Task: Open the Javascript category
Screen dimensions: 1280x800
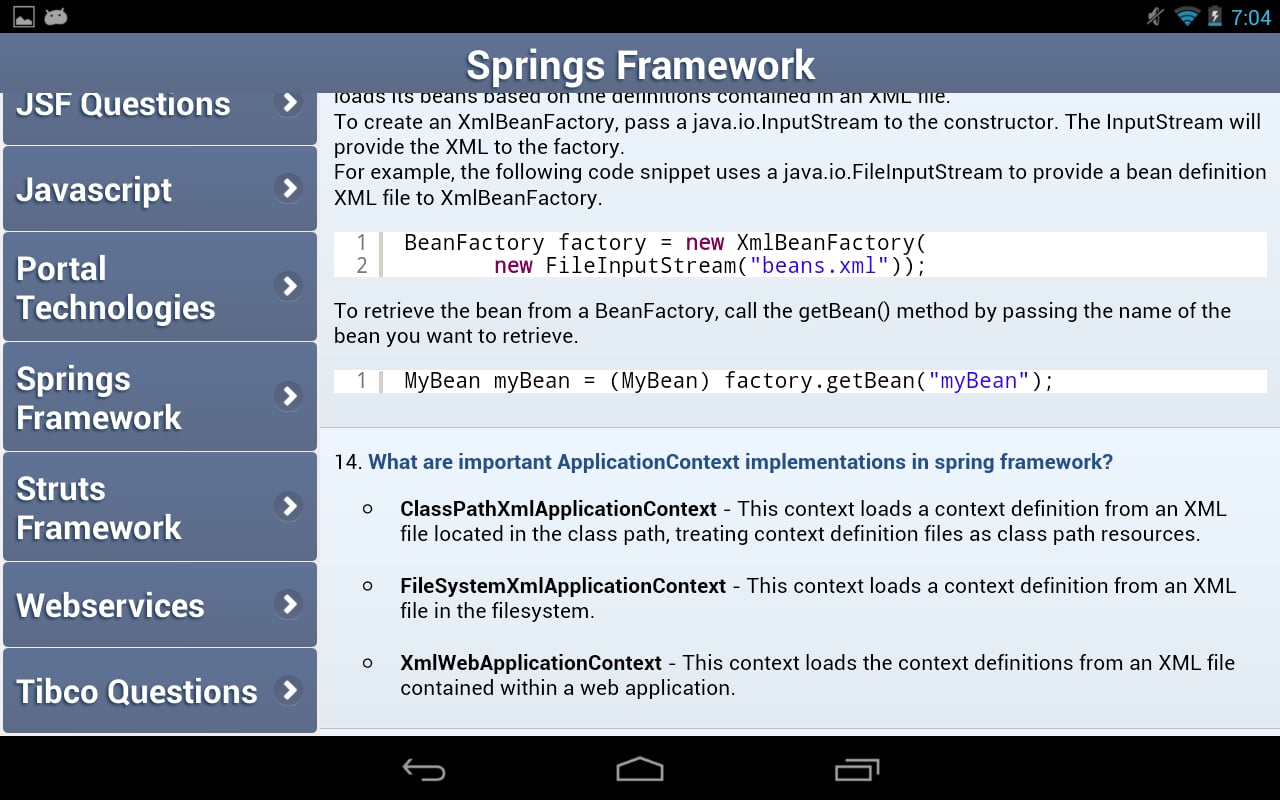Action: 160,189
